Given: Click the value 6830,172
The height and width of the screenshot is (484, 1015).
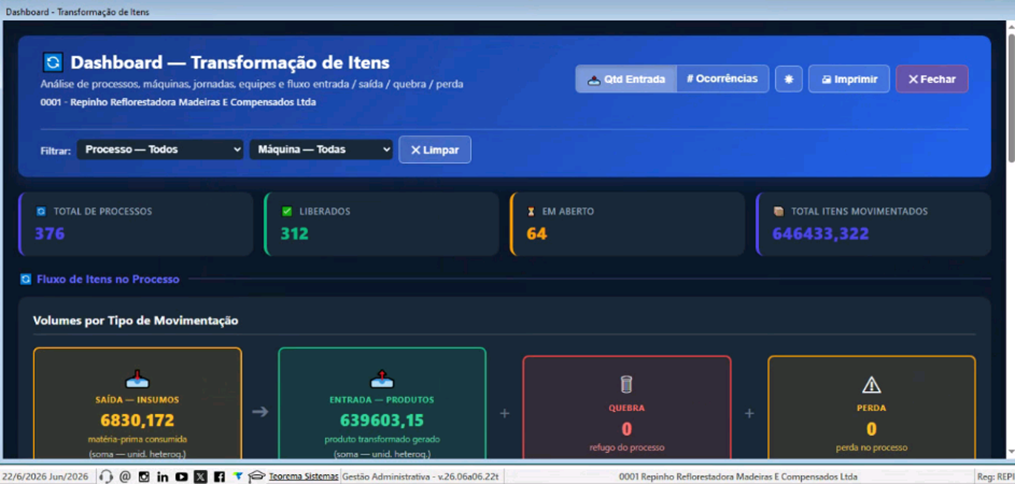Looking at the screenshot, I should pos(137,421).
